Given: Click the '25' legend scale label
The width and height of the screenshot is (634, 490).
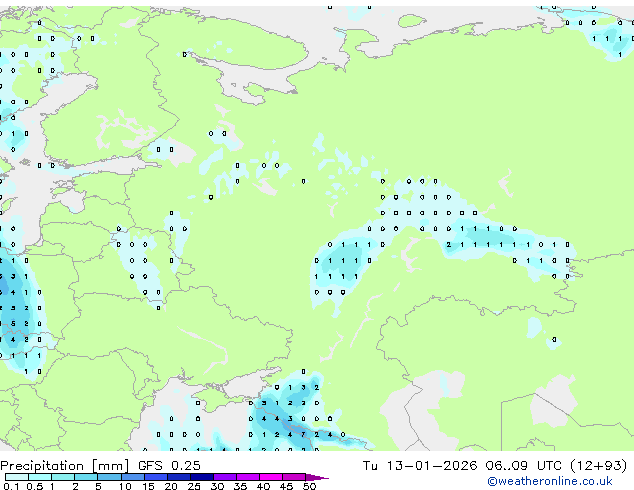Looking at the screenshot, I should coord(194,486).
